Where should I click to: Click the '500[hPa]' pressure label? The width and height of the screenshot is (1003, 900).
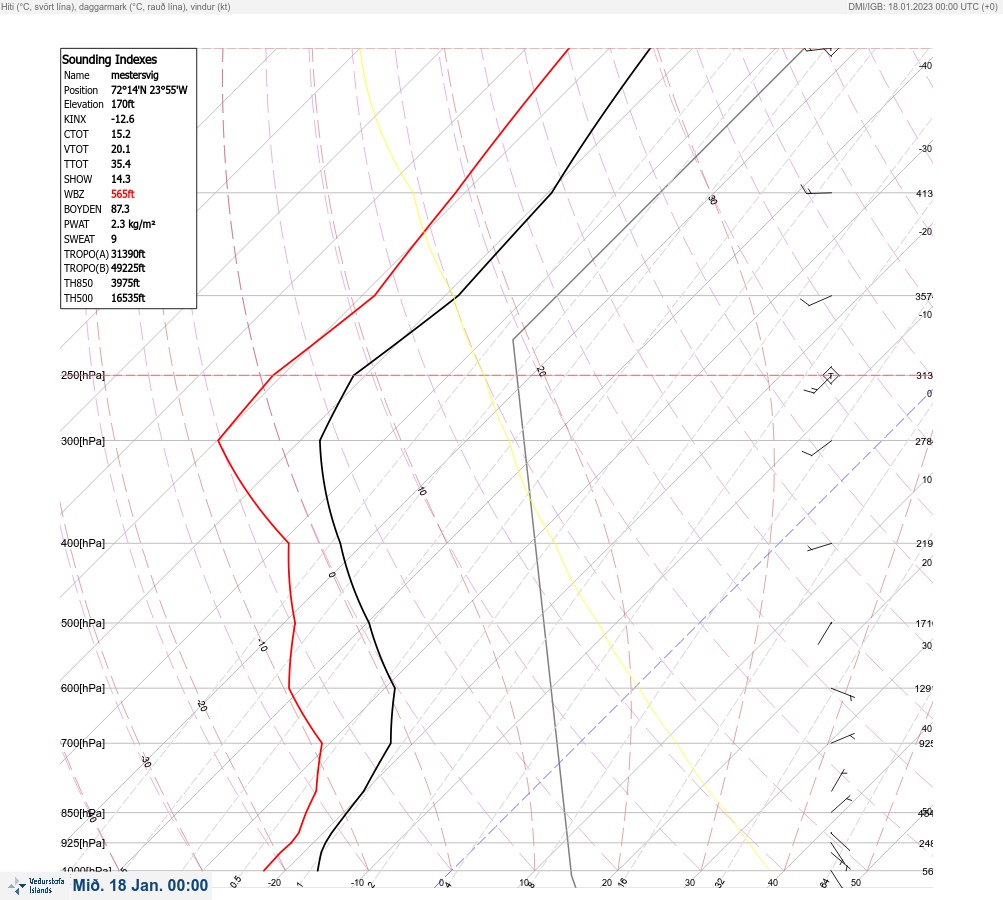tap(83, 623)
